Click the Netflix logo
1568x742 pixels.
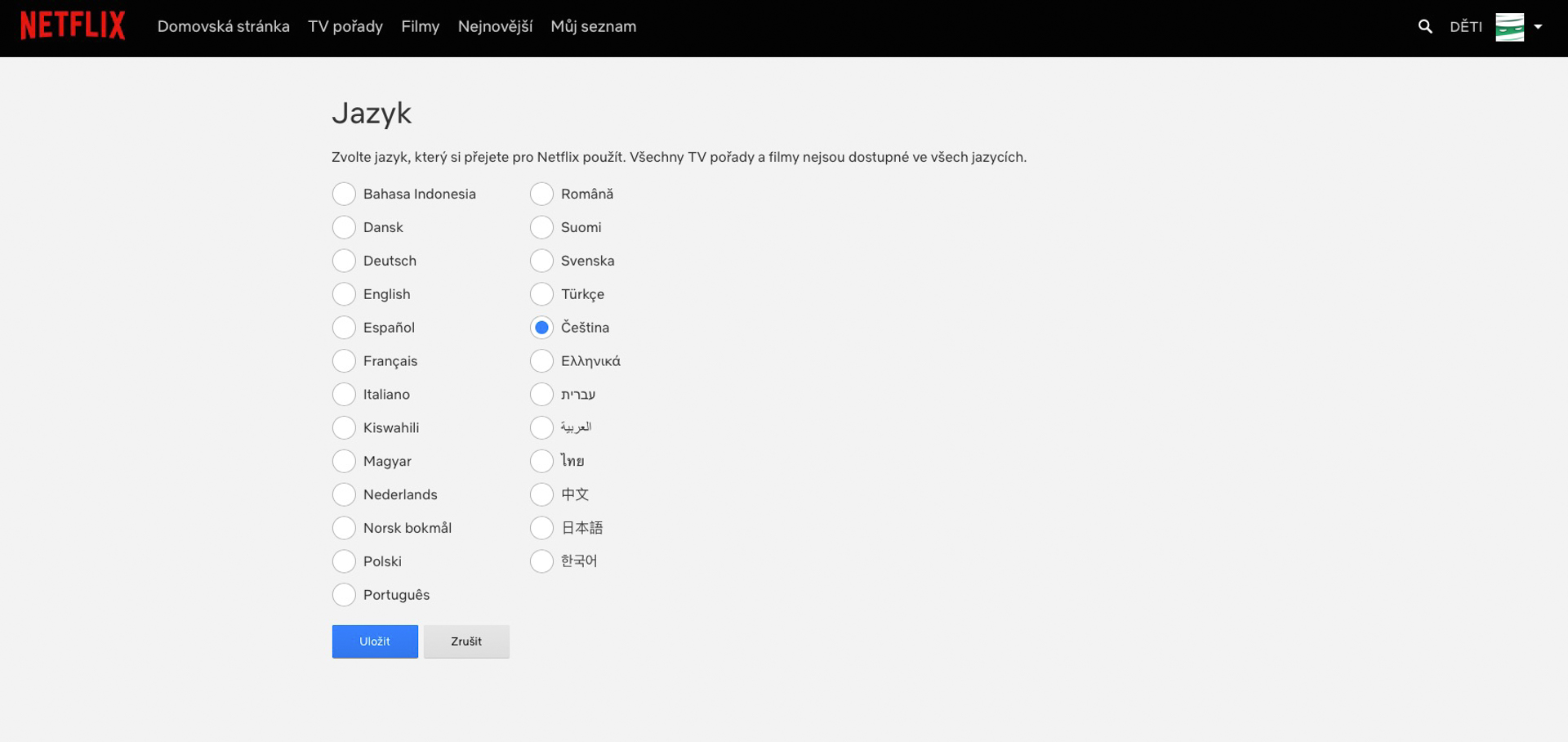(x=73, y=26)
